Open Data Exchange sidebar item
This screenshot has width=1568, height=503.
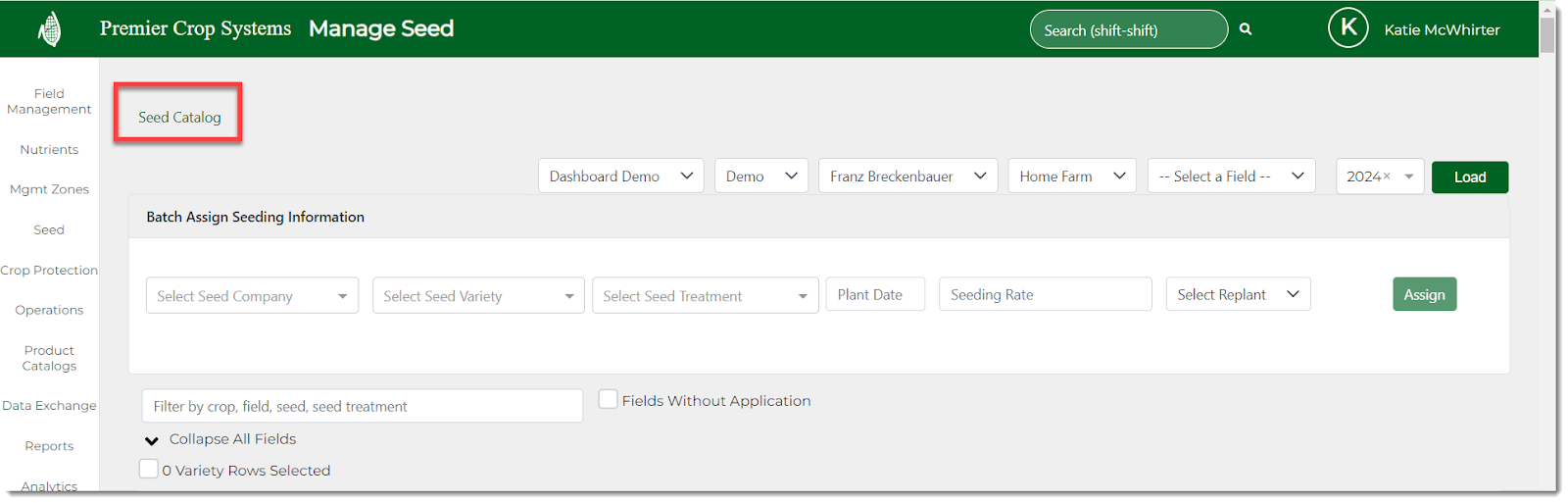pyautogui.click(x=49, y=405)
